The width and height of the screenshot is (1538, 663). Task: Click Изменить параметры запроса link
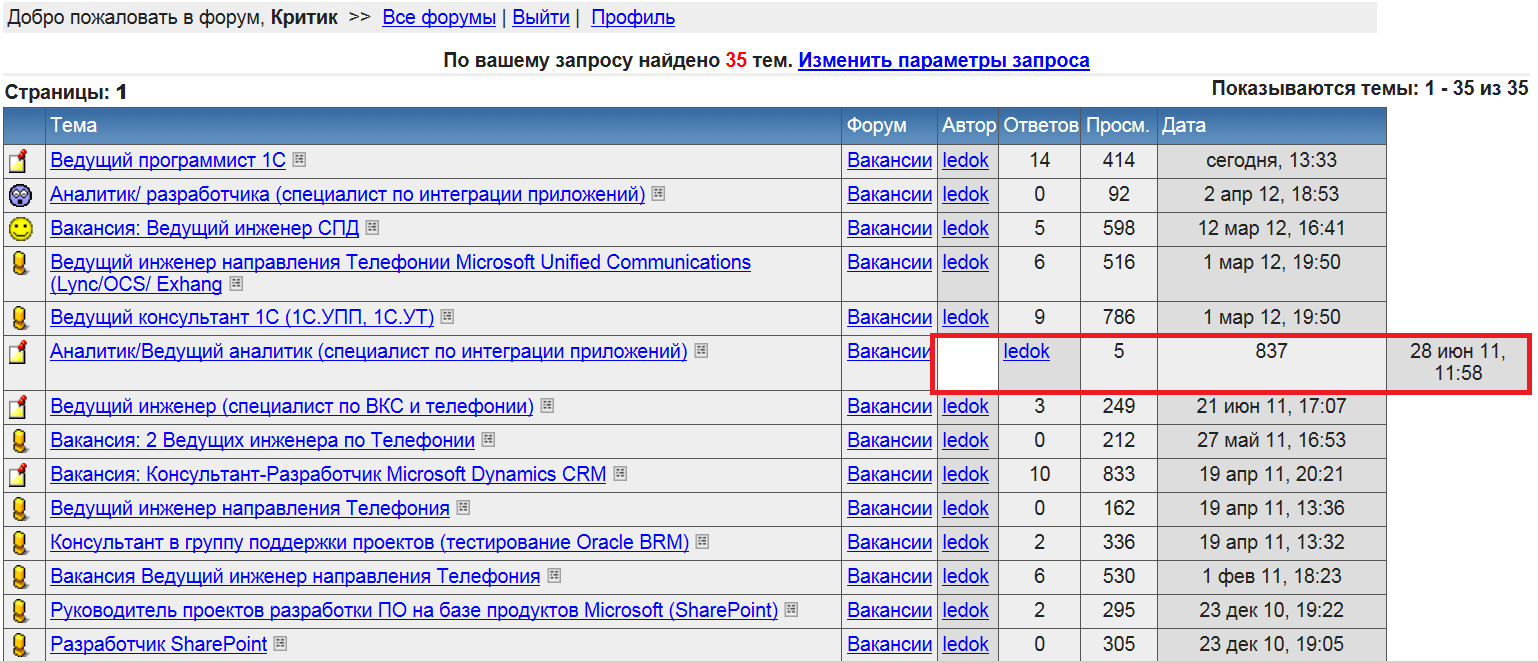[x=943, y=60]
